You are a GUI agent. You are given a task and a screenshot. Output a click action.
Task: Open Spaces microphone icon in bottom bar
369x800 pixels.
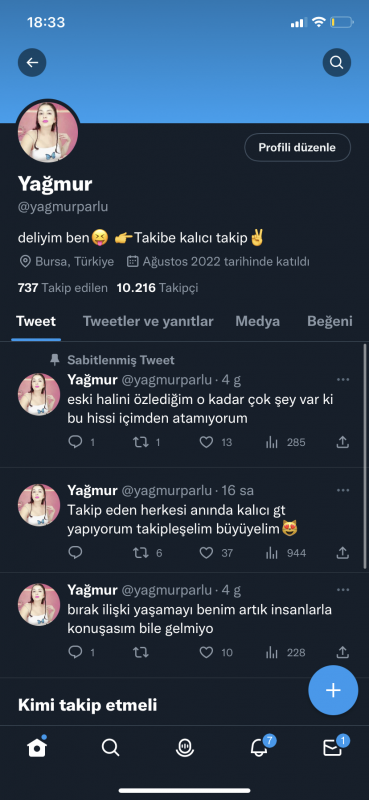coord(185,748)
